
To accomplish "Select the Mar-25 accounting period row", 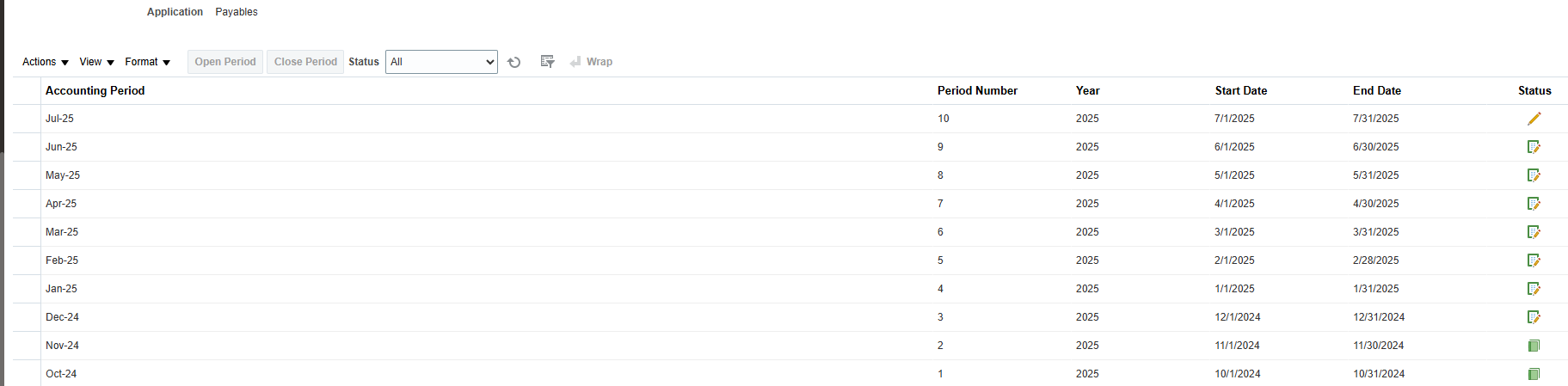I will point(790,232).
